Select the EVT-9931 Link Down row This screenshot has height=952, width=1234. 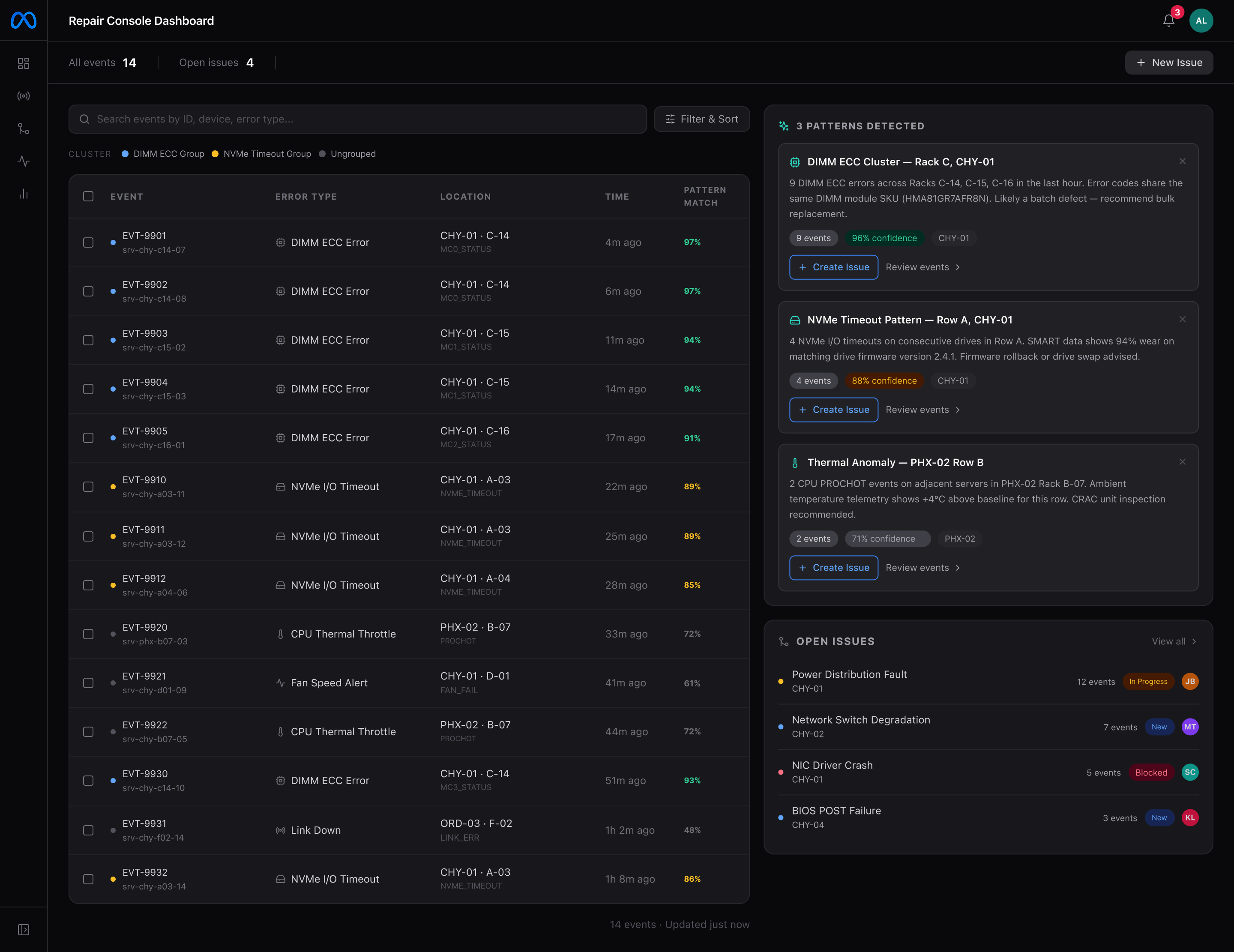click(409, 830)
